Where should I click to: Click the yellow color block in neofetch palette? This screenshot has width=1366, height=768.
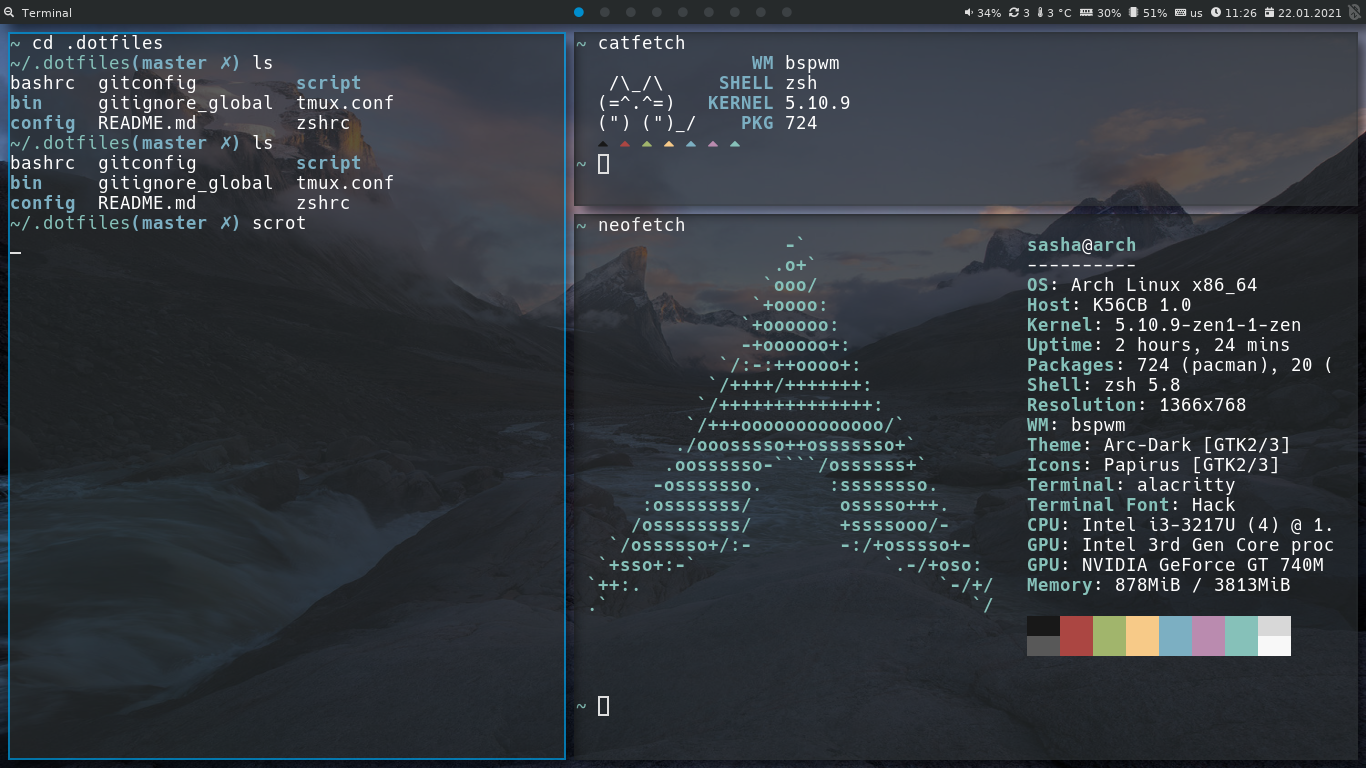tap(1142, 636)
